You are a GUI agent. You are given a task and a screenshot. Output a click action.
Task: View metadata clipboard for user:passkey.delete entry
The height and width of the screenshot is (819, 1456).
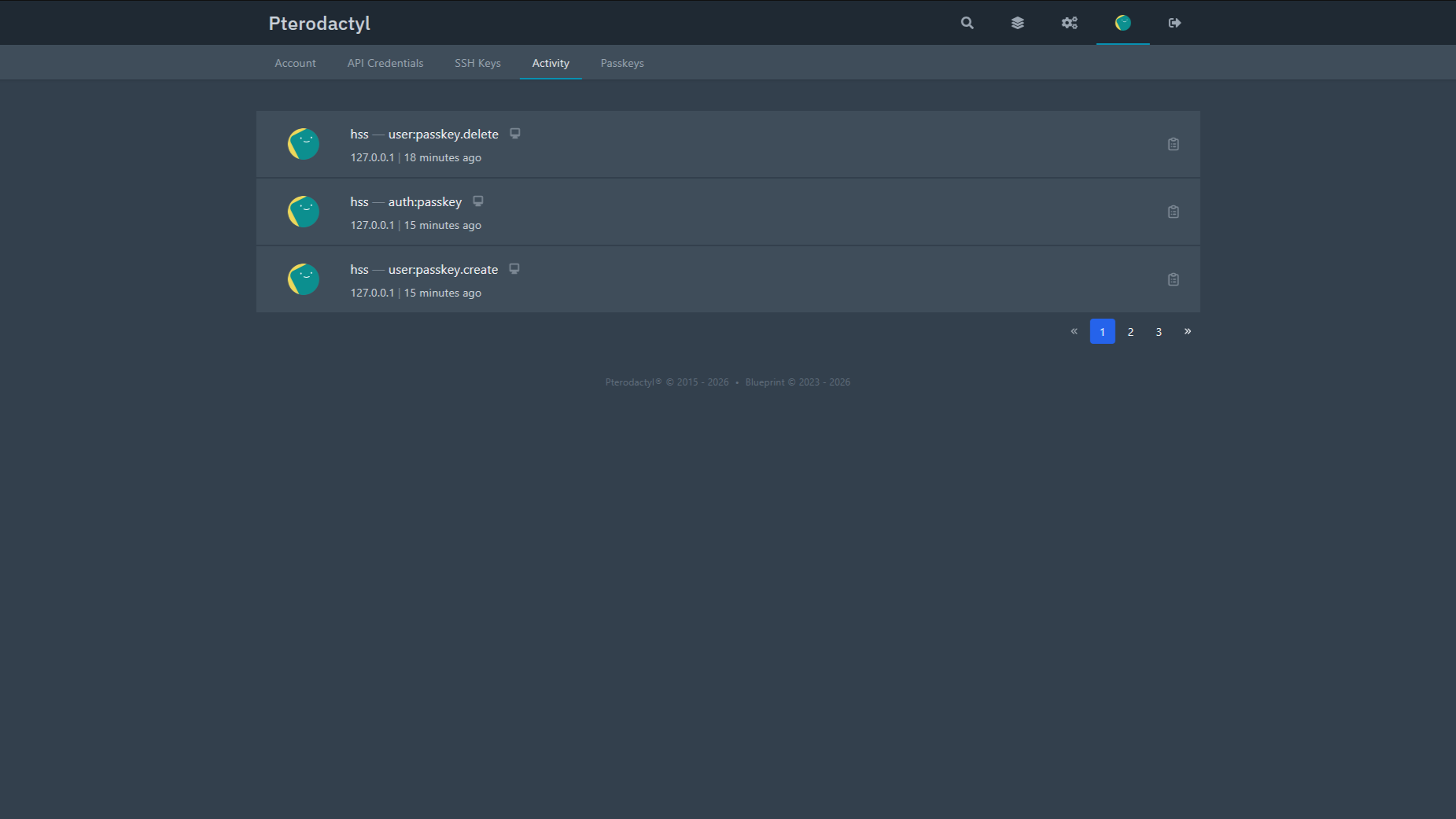1173,144
